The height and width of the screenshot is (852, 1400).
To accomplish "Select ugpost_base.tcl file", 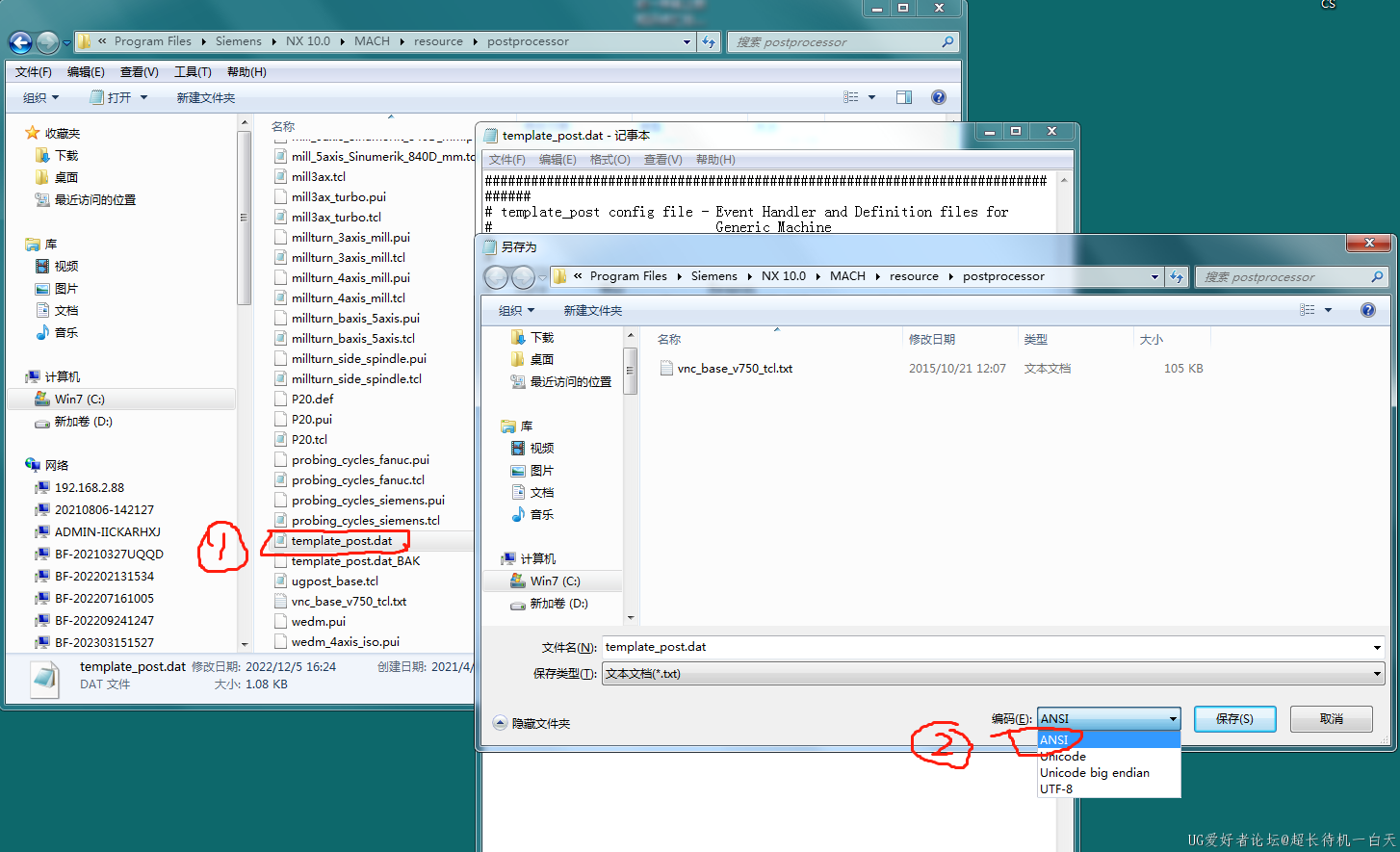I will (335, 581).
